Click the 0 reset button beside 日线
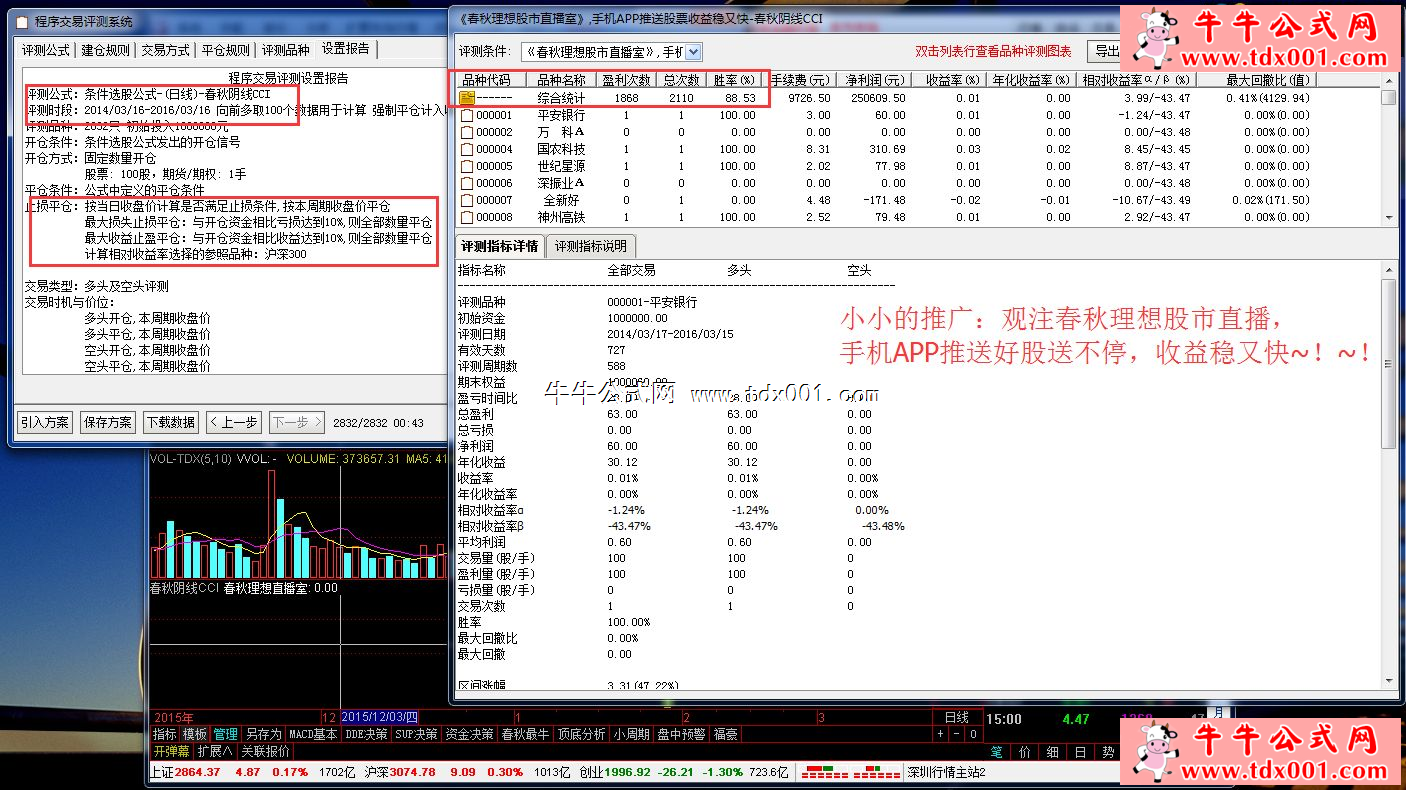The width and height of the screenshot is (1406, 790). tap(973, 734)
